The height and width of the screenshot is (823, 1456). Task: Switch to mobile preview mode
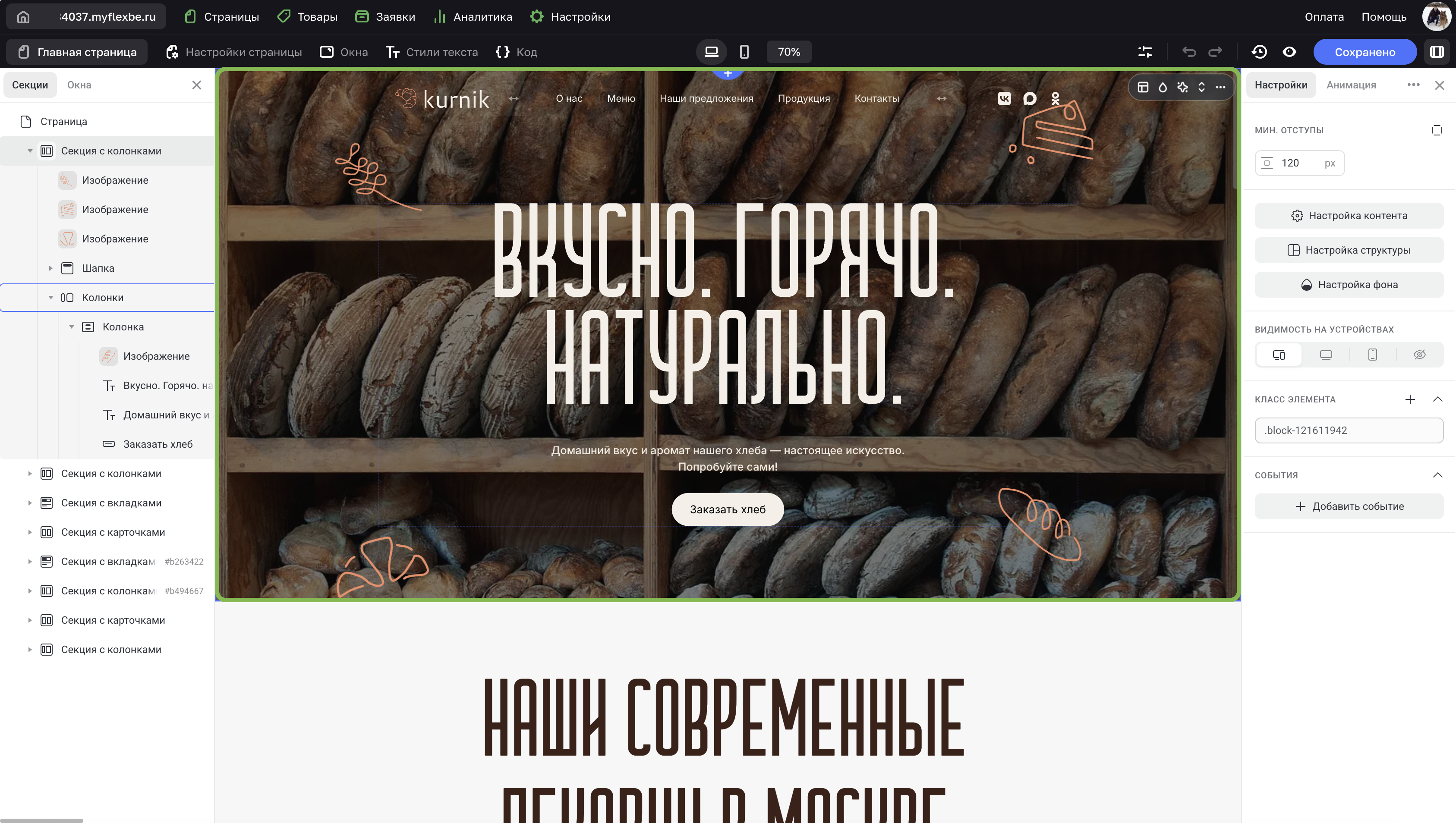744,52
